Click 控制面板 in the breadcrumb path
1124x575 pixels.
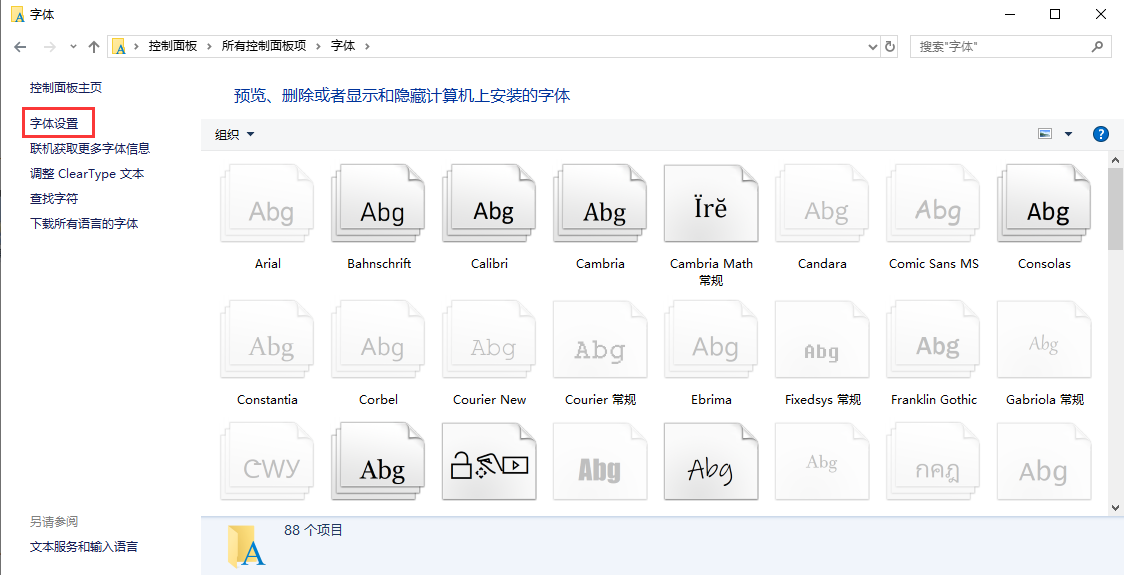click(173, 46)
